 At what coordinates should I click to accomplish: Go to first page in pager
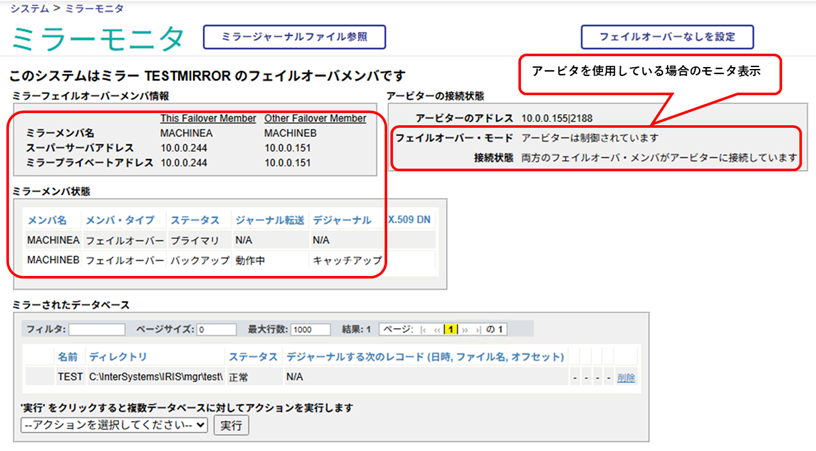(x=423, y=329)
